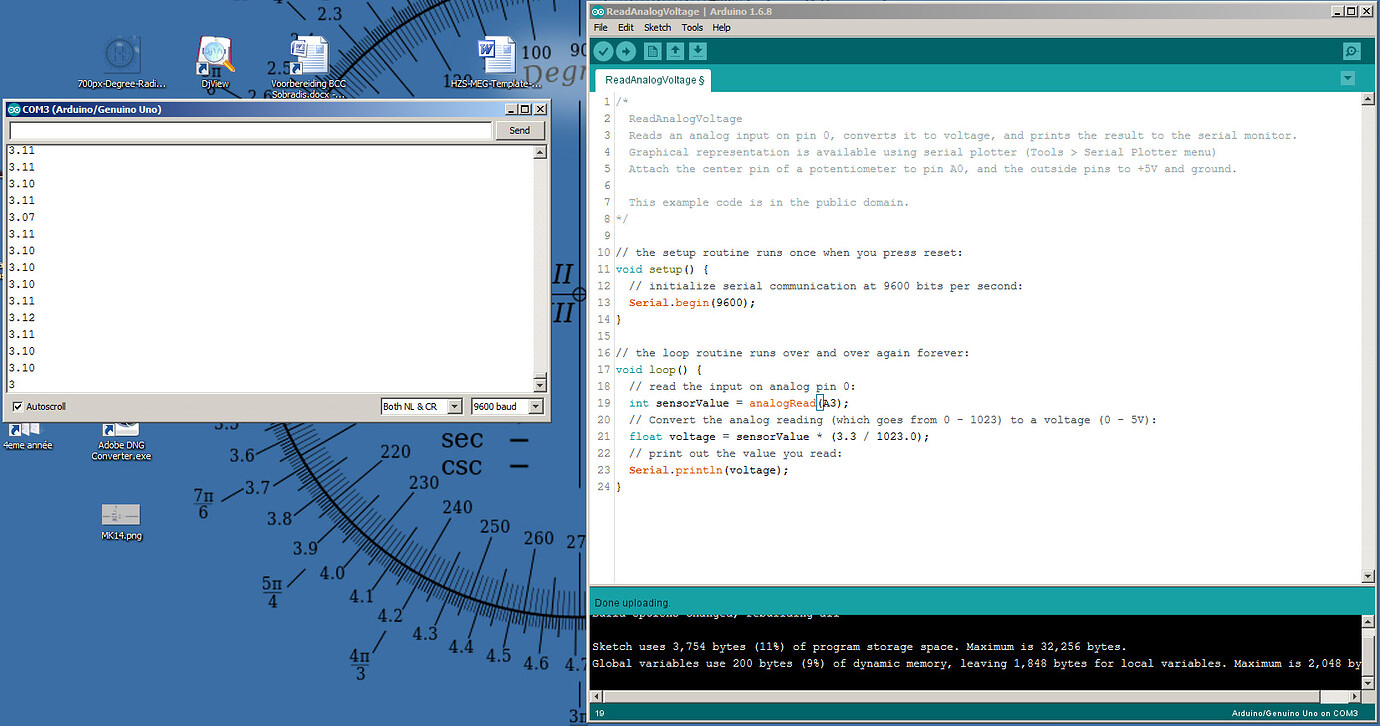The height and width of the screenshot is (726, 1380).
Task: Enable the Autoscroll checkbox in Serial Monitor
Action: tap(17, 406)
